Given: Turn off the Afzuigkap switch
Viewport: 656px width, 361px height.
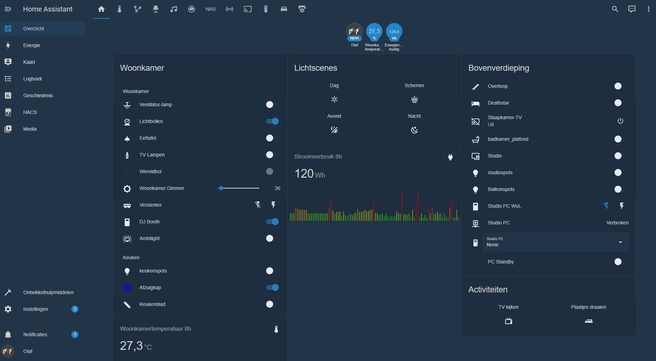Looking at the screenshot, I should pyautogui.click(x=272, y=287).
